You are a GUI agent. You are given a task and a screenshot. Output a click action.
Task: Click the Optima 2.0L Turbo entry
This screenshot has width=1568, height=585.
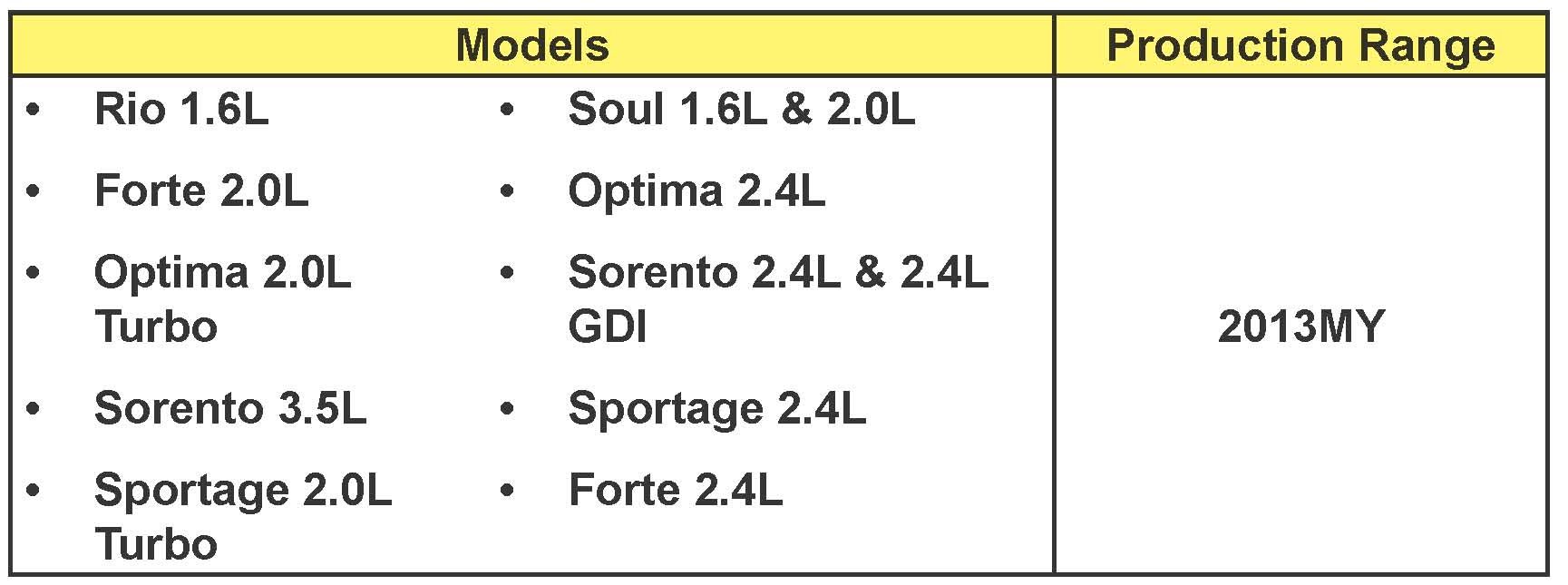click(x=222, y=298)
